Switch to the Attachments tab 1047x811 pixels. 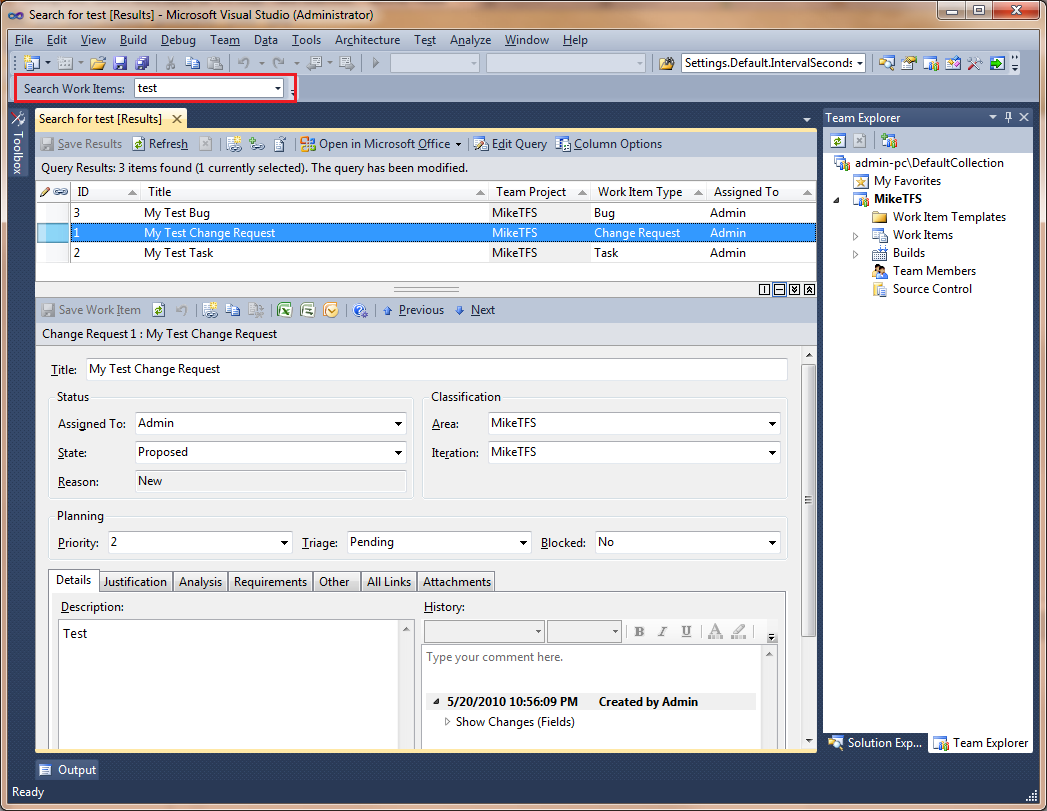point(457,581)
